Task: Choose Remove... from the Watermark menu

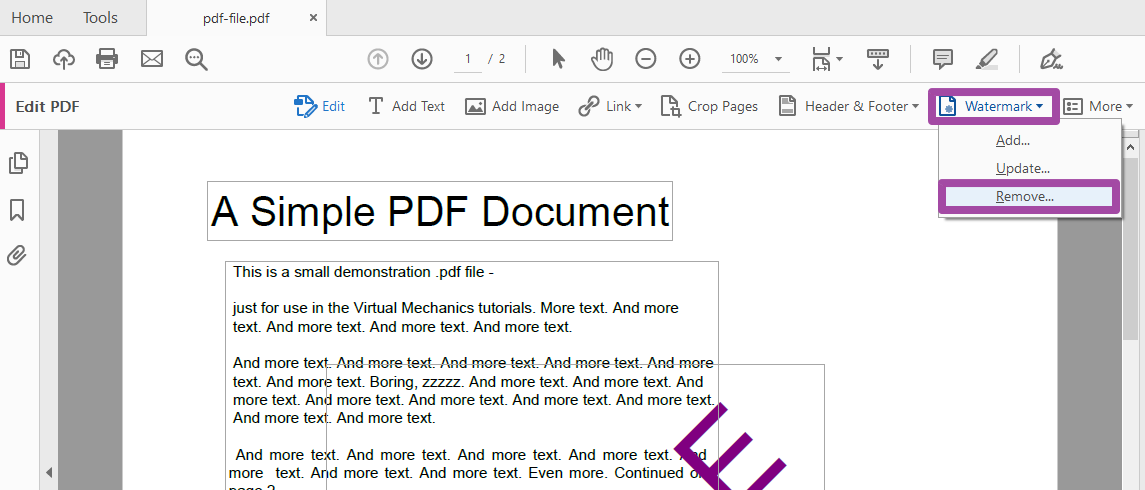Action: [1029, 196]
